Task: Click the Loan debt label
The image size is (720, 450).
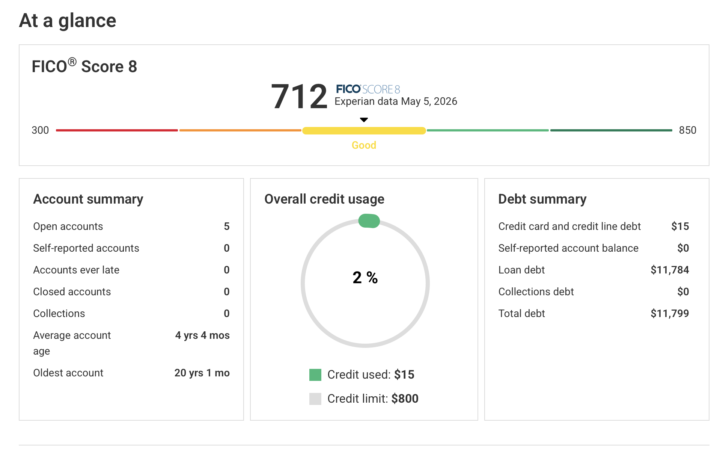Action: (x=521, y=270)
